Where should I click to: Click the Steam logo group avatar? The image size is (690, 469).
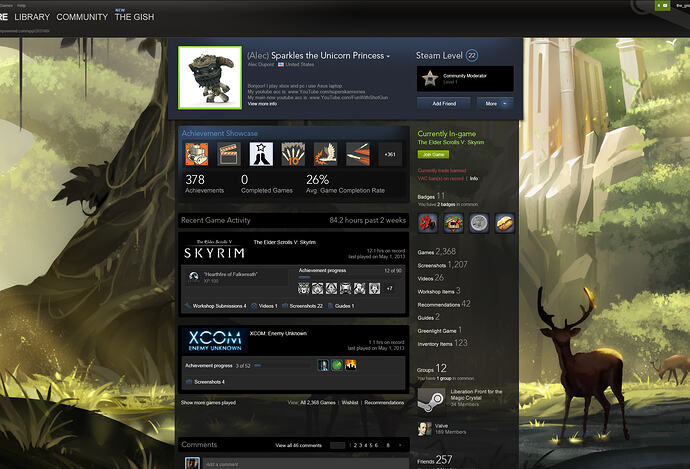coord(431,400)
